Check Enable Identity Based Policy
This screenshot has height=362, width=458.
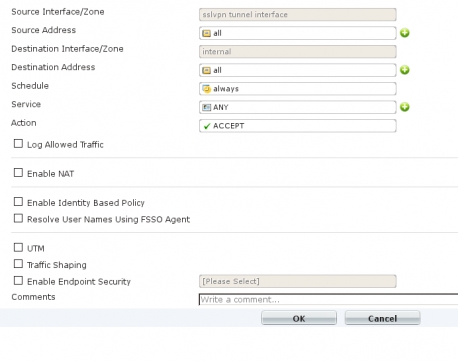point(18,202)
